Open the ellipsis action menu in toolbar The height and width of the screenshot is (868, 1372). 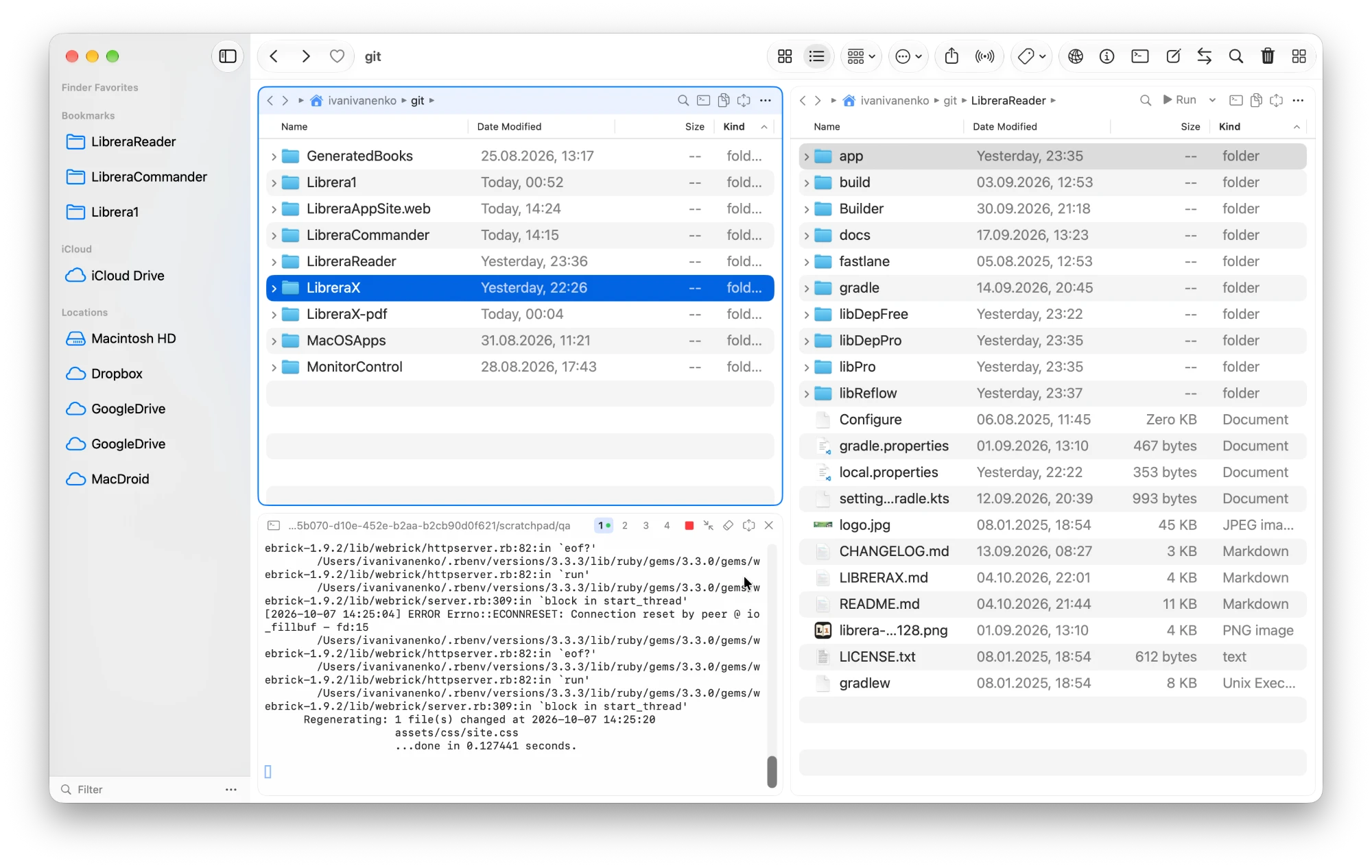pos(908,56)
